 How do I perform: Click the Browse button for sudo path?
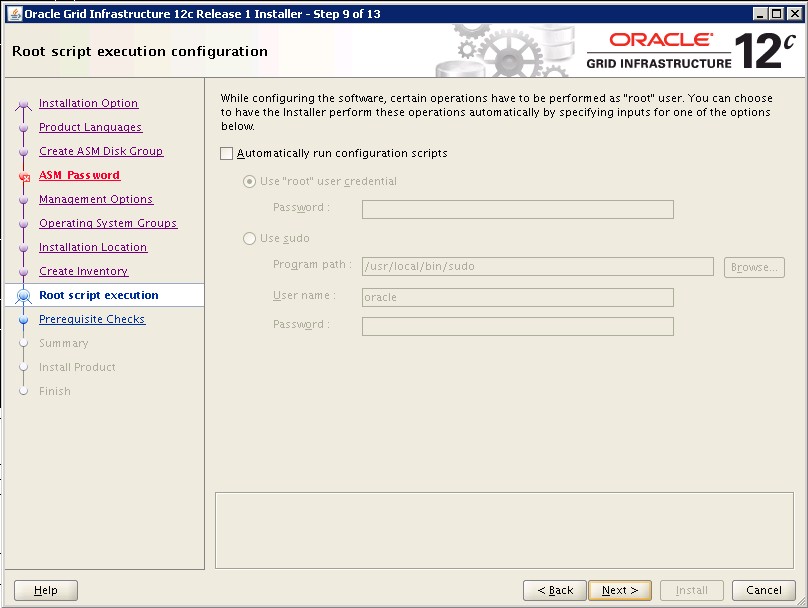(x=754, y=267)
